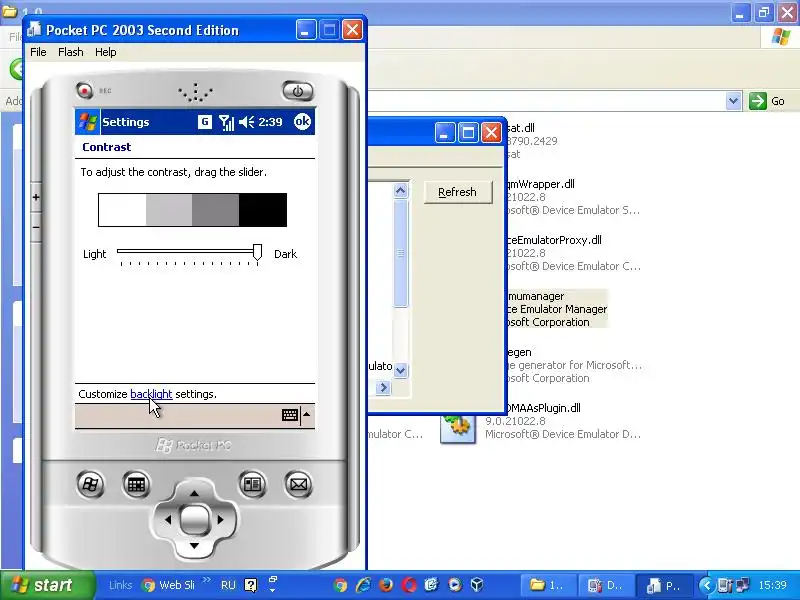
Task: Launch Opera from quick launch
Action: point(409,585)
